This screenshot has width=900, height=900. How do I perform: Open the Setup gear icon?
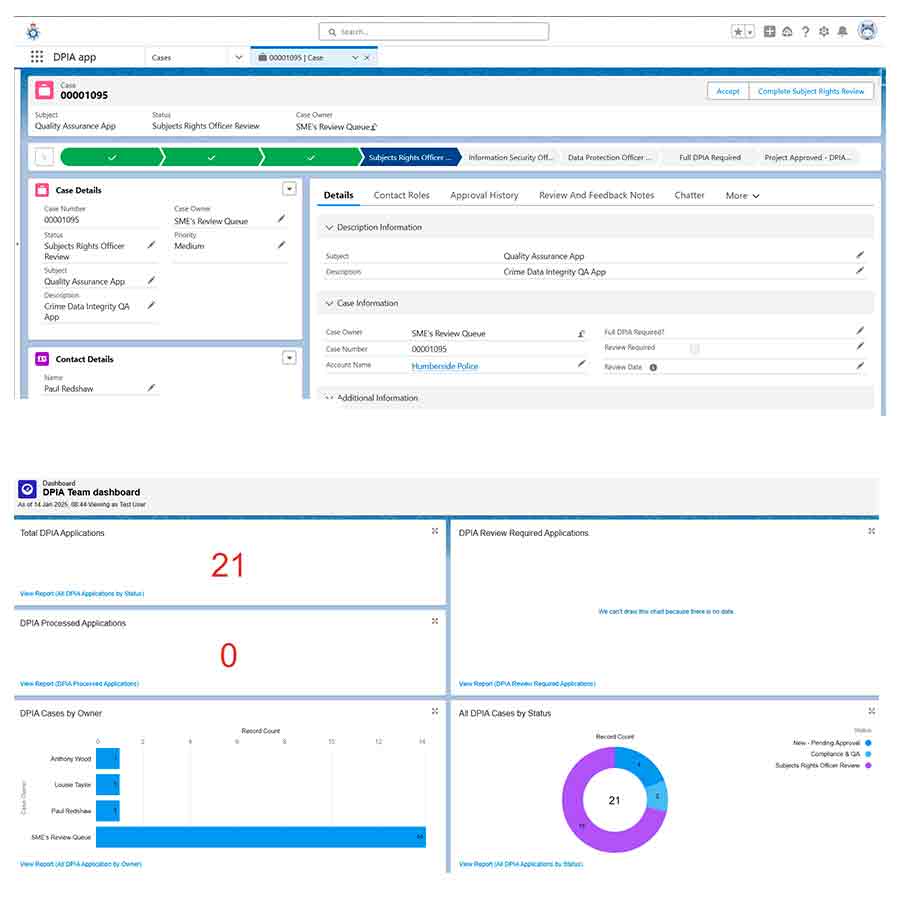[x=824, y=32]
